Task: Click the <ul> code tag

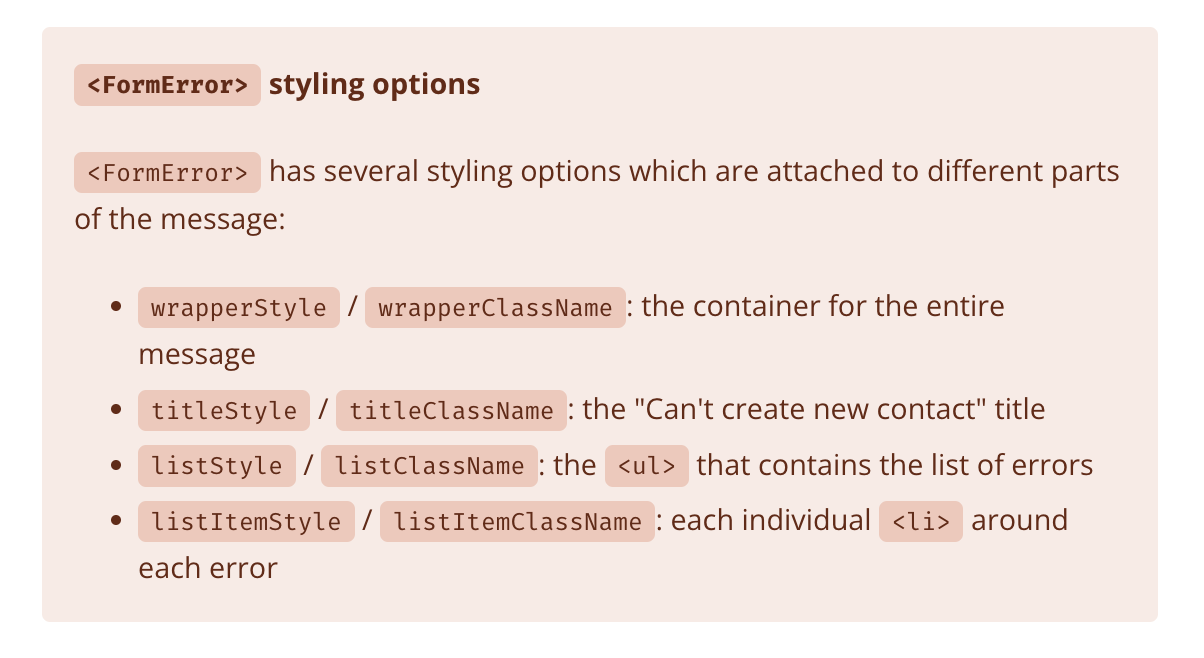Action: [x=647, y=466]
